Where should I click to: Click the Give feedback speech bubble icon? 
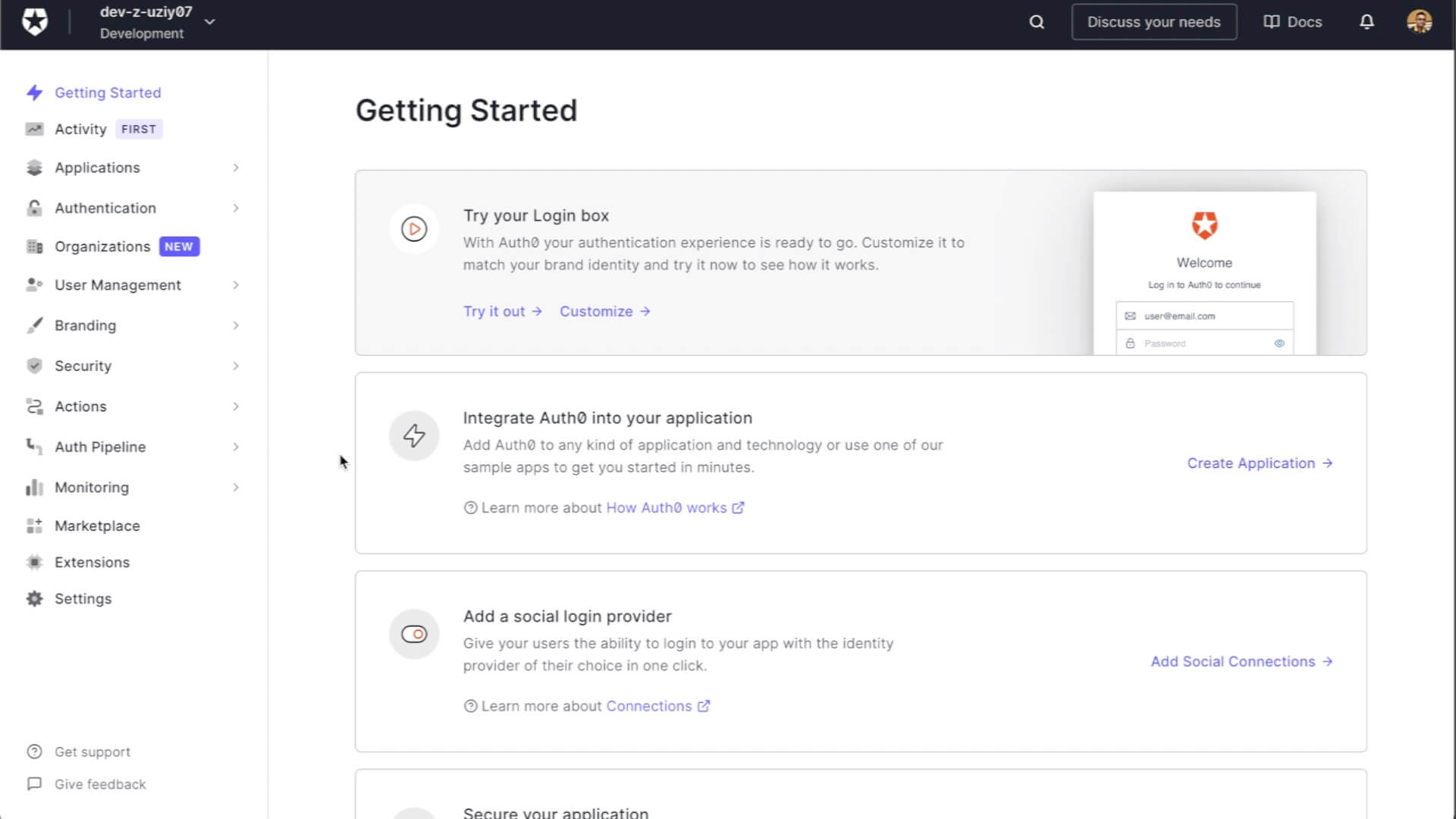tap(34, 784)
